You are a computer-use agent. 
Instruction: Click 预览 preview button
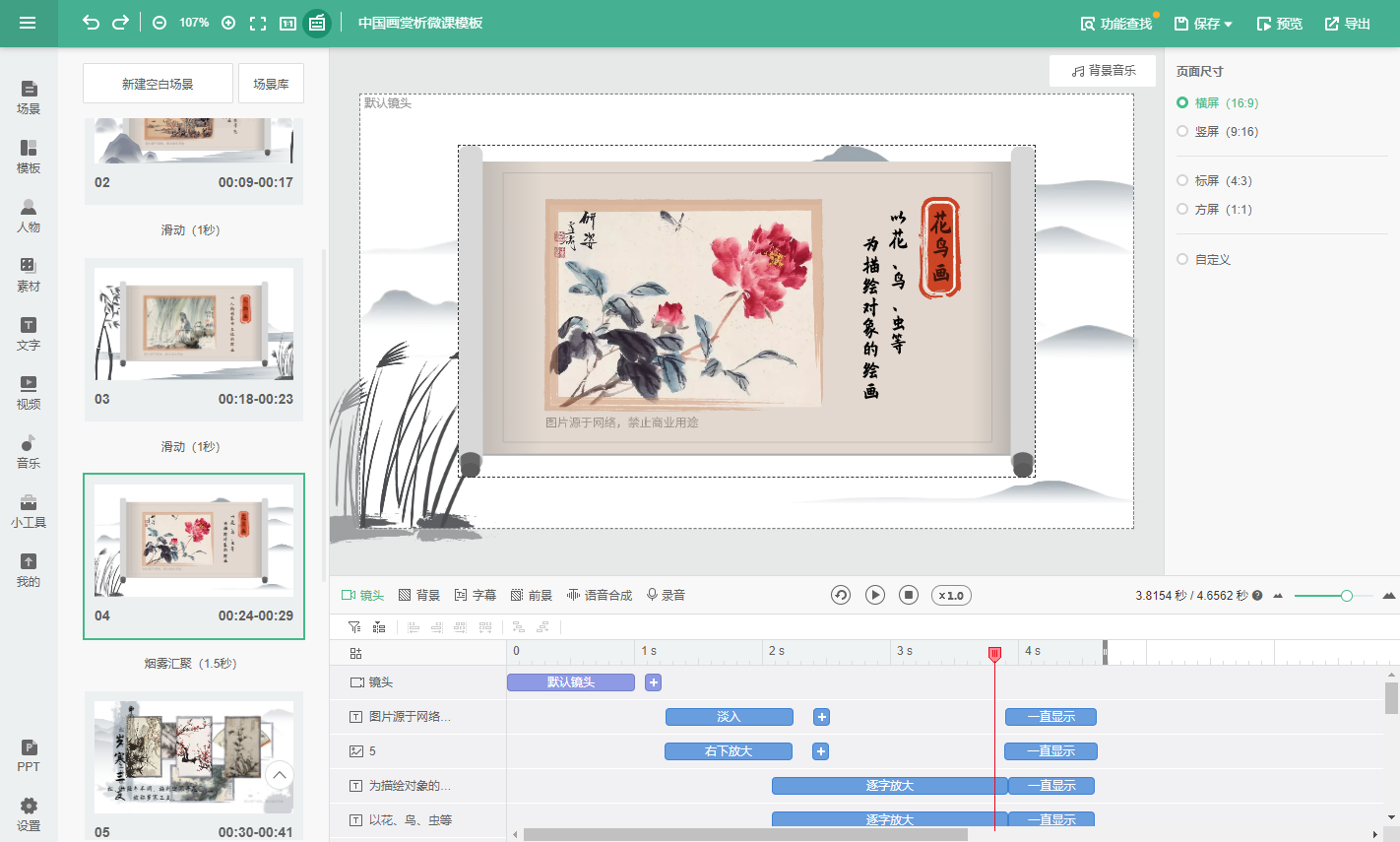point(1280,24)
